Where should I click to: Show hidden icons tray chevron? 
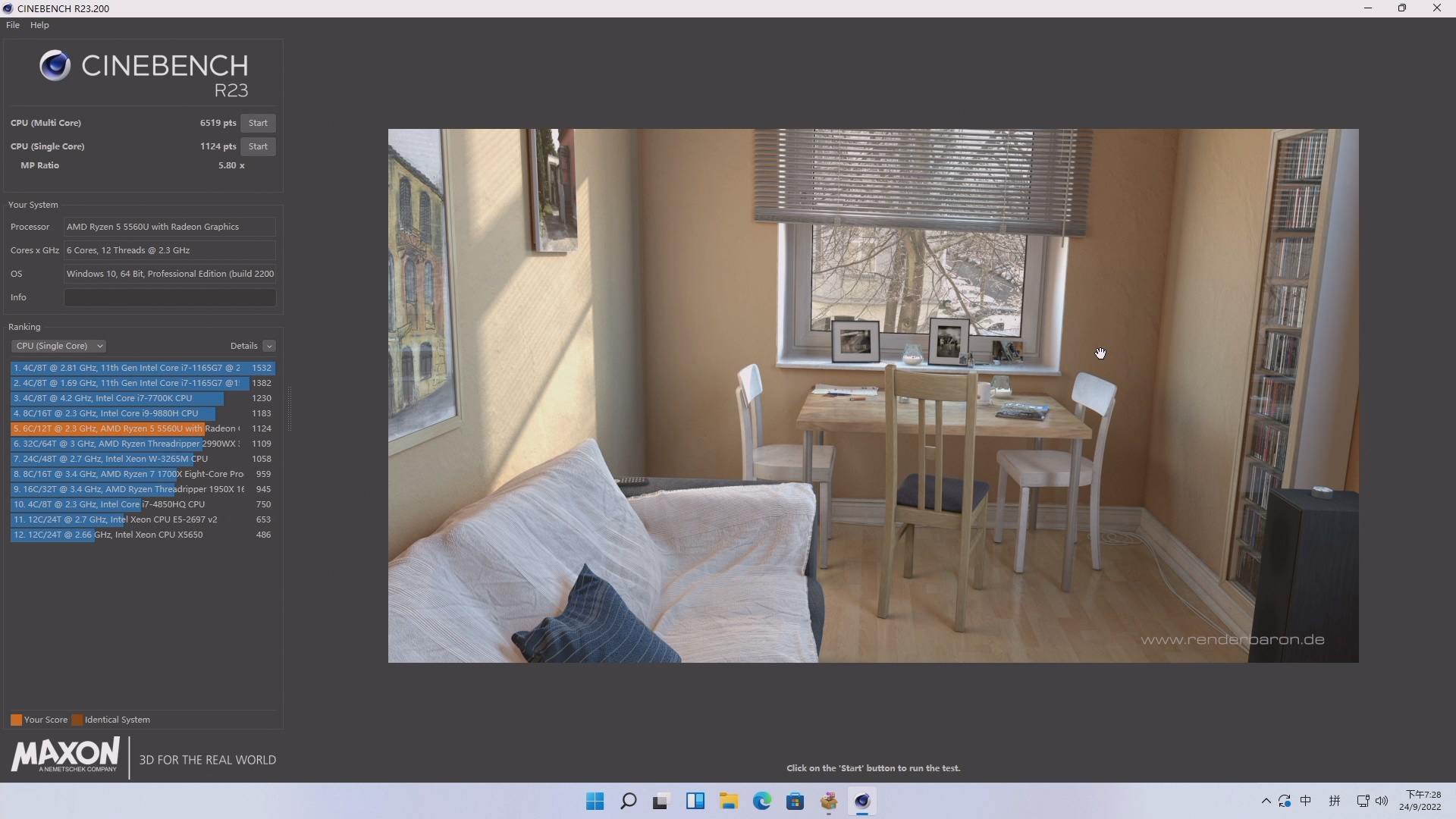1266,801
